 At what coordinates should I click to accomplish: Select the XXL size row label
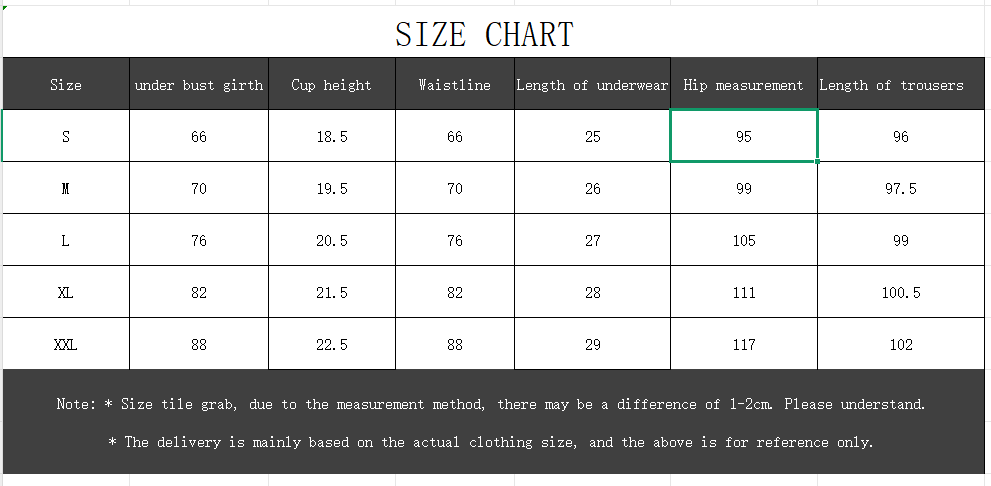[66, 344]
